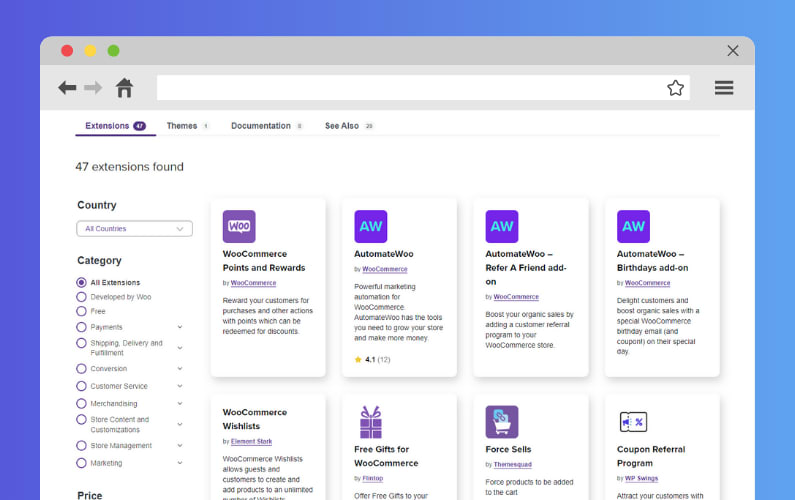Screen dimensions: 795x500
Task: Open the Force Sells title
Action: 508,449
